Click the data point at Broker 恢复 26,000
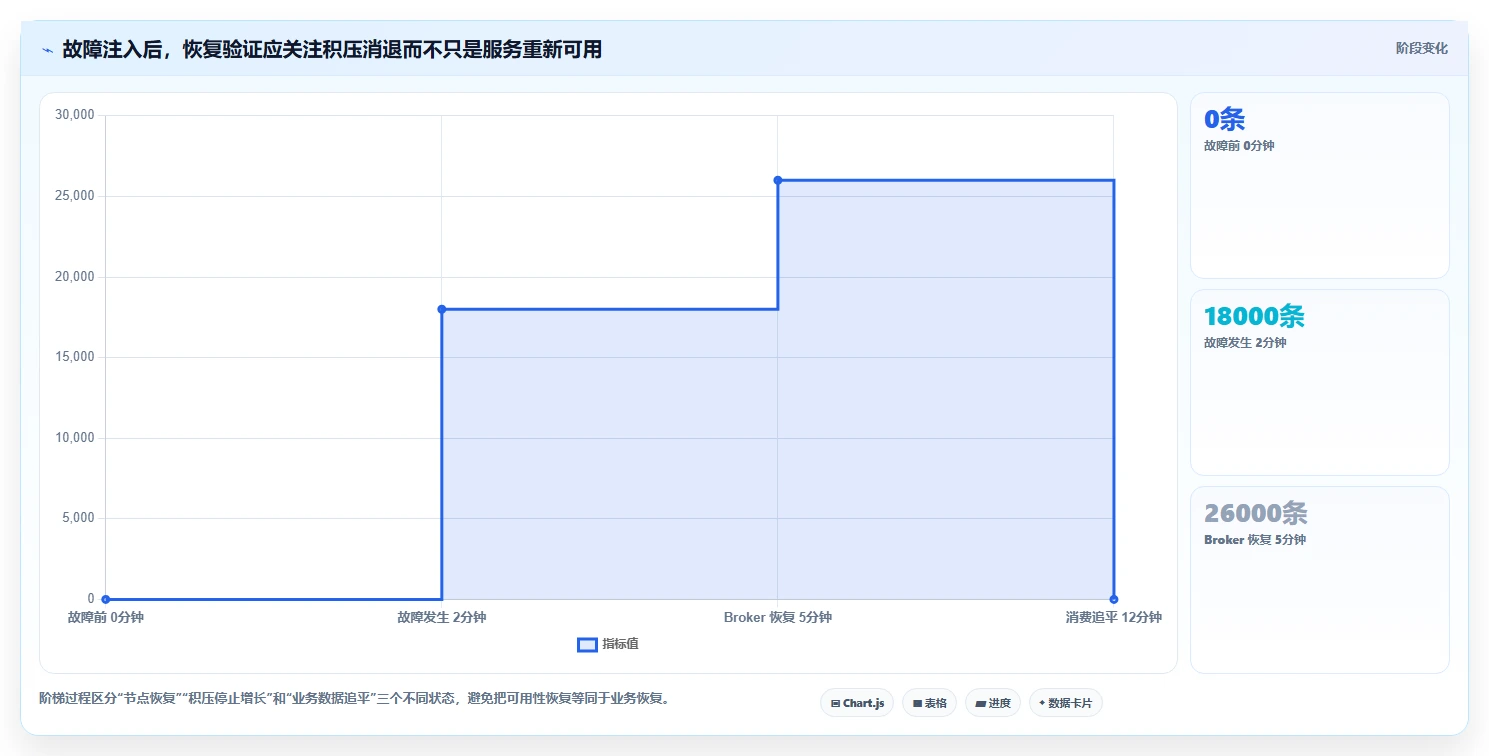The image size is (1489, 756). click(777, 180)
